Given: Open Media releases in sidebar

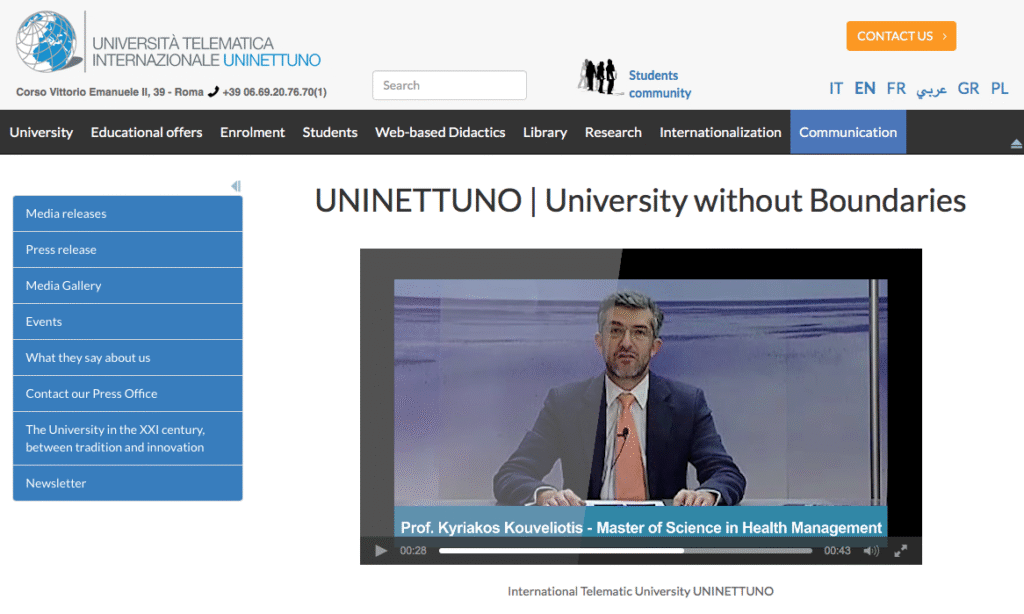Looking at the screenshot, I should 127,214.
